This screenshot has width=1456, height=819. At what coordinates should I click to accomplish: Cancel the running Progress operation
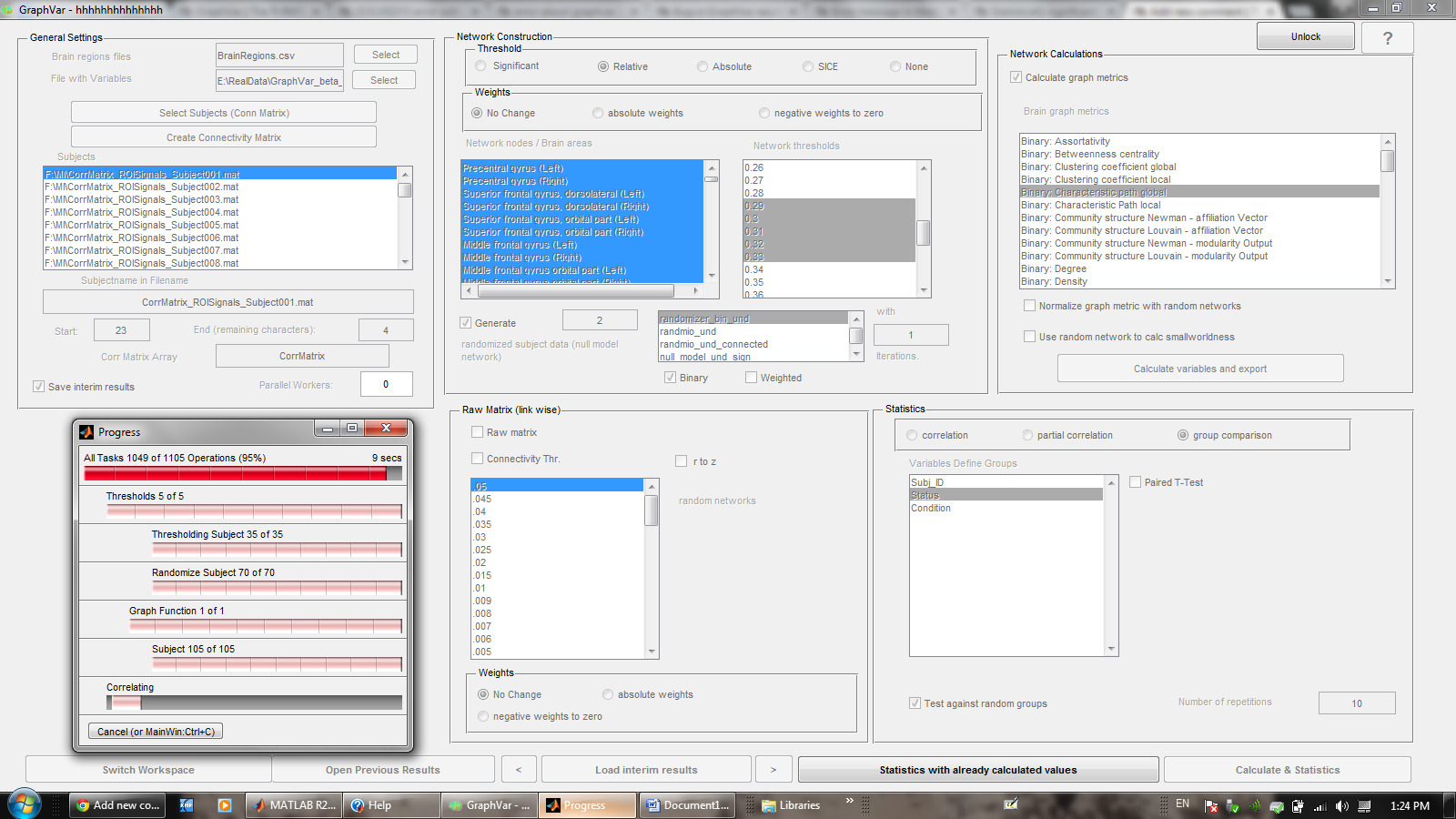156,732
